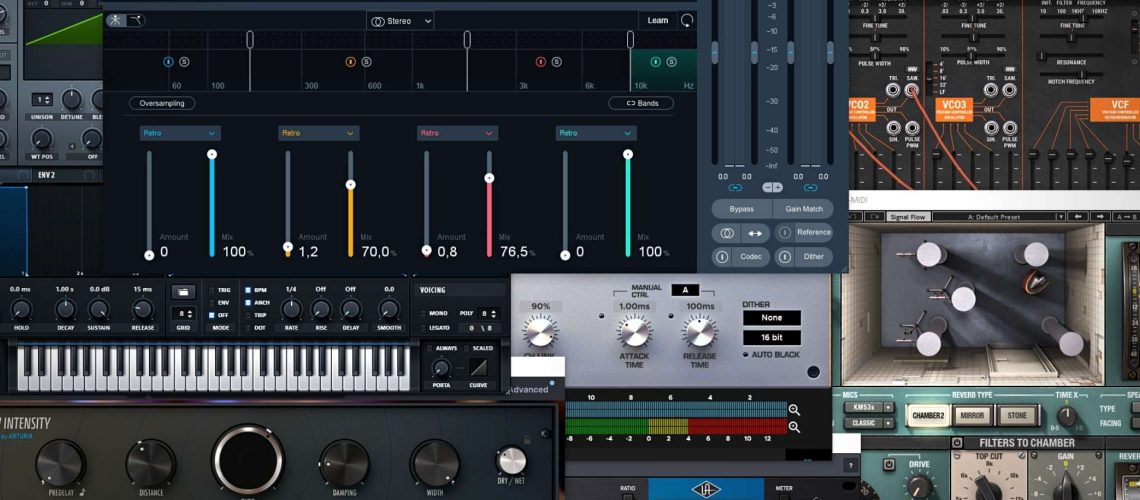Solo the orange band with S icon
The height and width of the screenshot is (500, 1140).
pos(366,62)
